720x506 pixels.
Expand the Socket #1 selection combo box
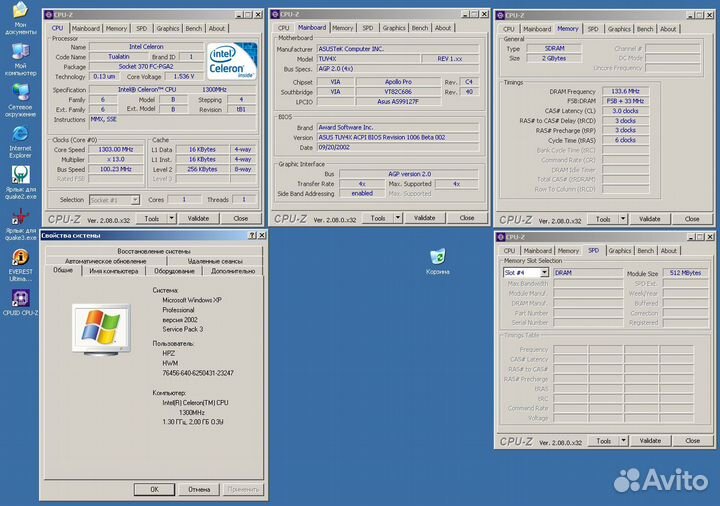point(134,200)
